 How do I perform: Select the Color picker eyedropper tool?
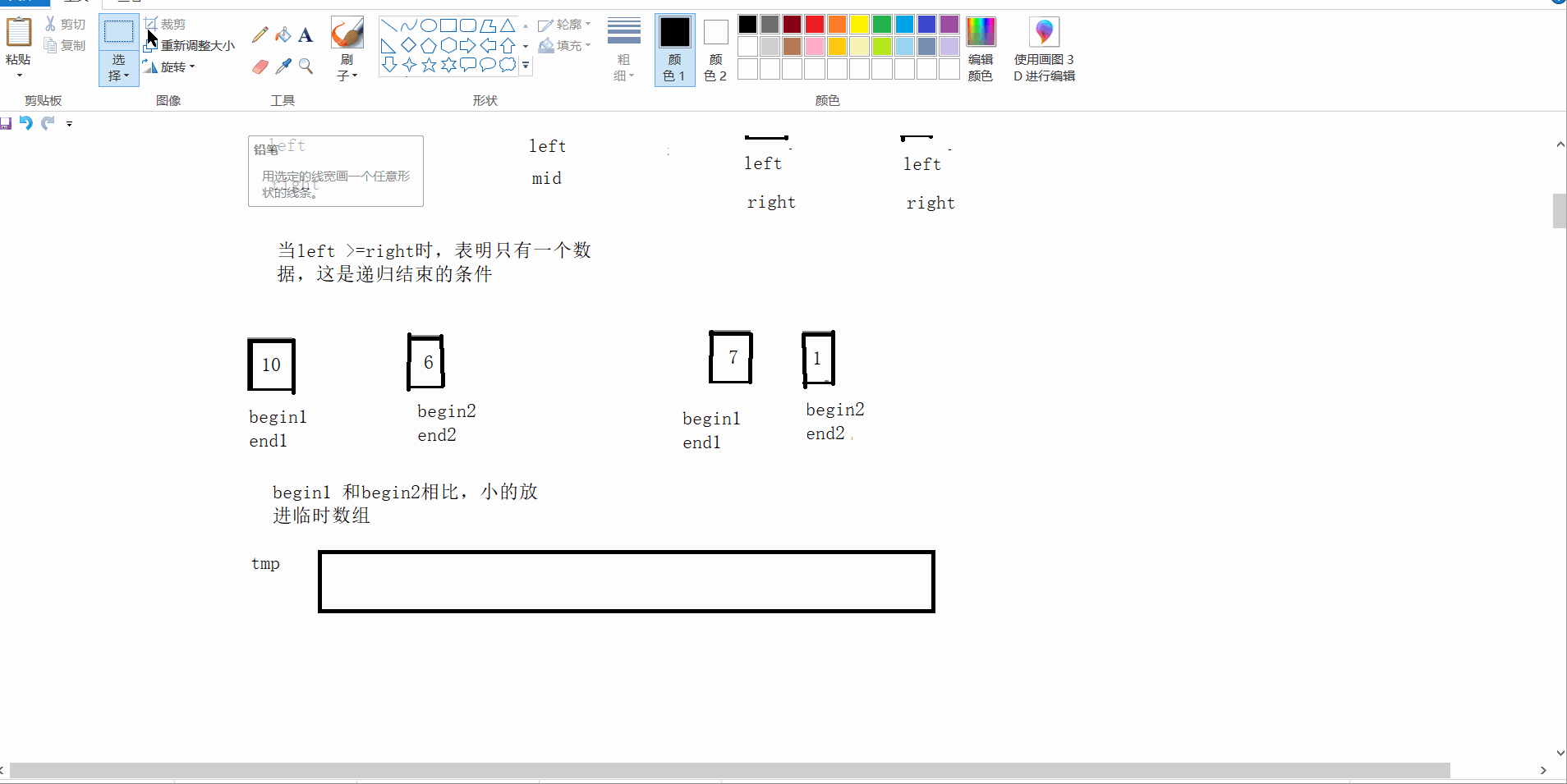click(x=283, y=66)
